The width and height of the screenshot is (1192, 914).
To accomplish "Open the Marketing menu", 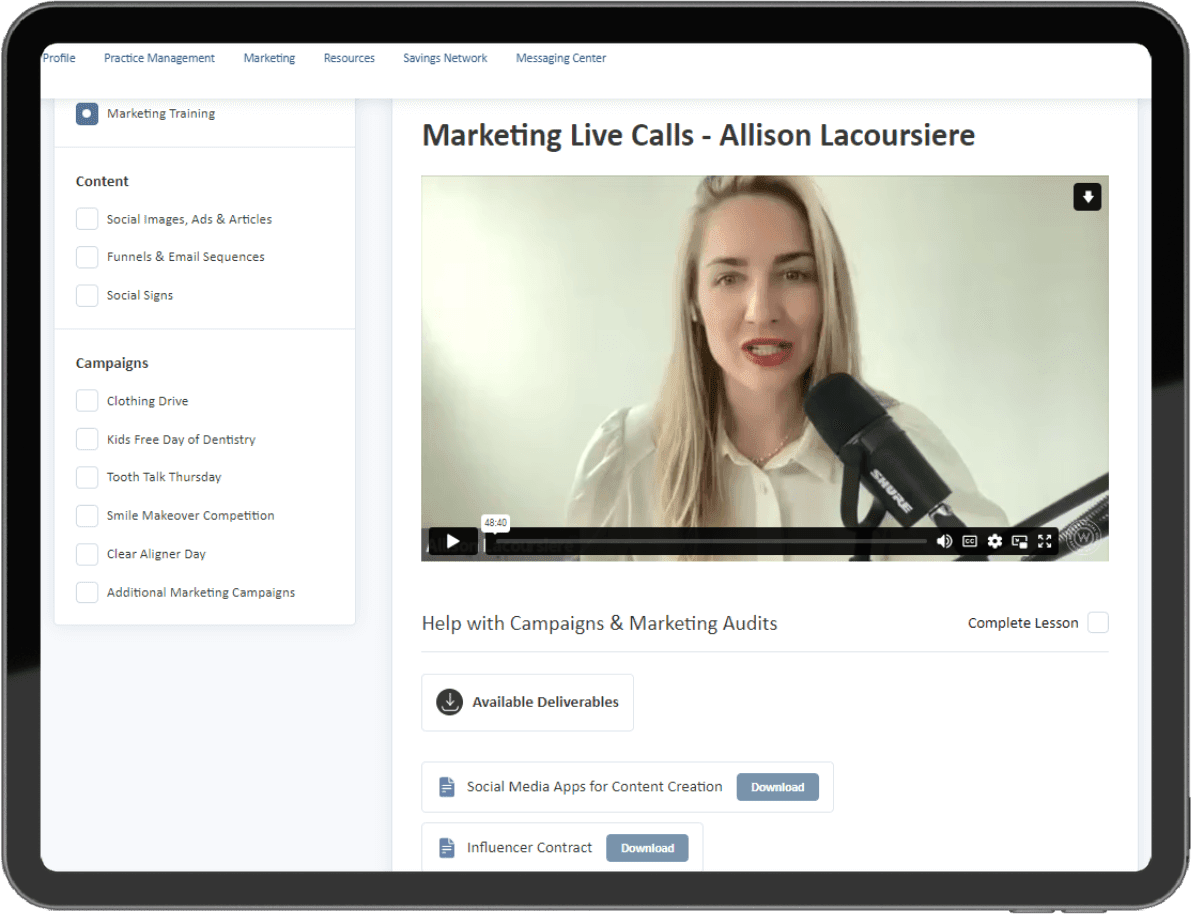I will click(269, 58).
